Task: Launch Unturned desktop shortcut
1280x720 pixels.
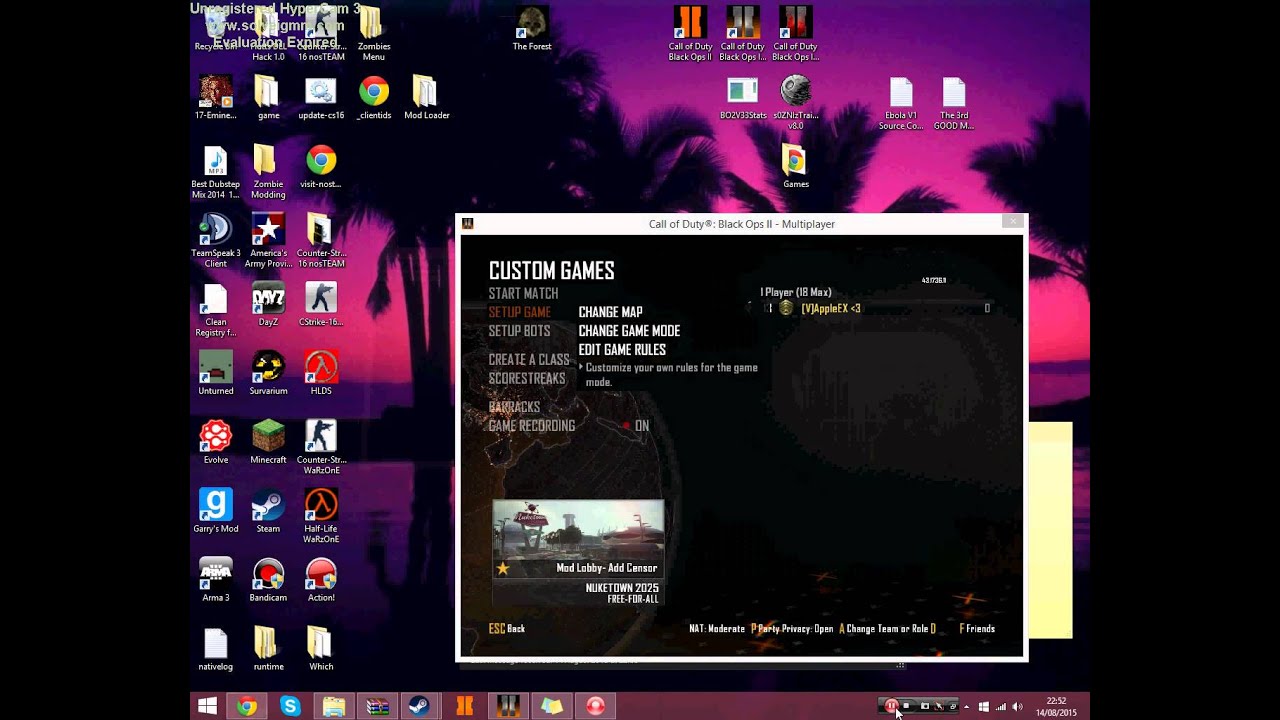Action: [x=215, y=373]
